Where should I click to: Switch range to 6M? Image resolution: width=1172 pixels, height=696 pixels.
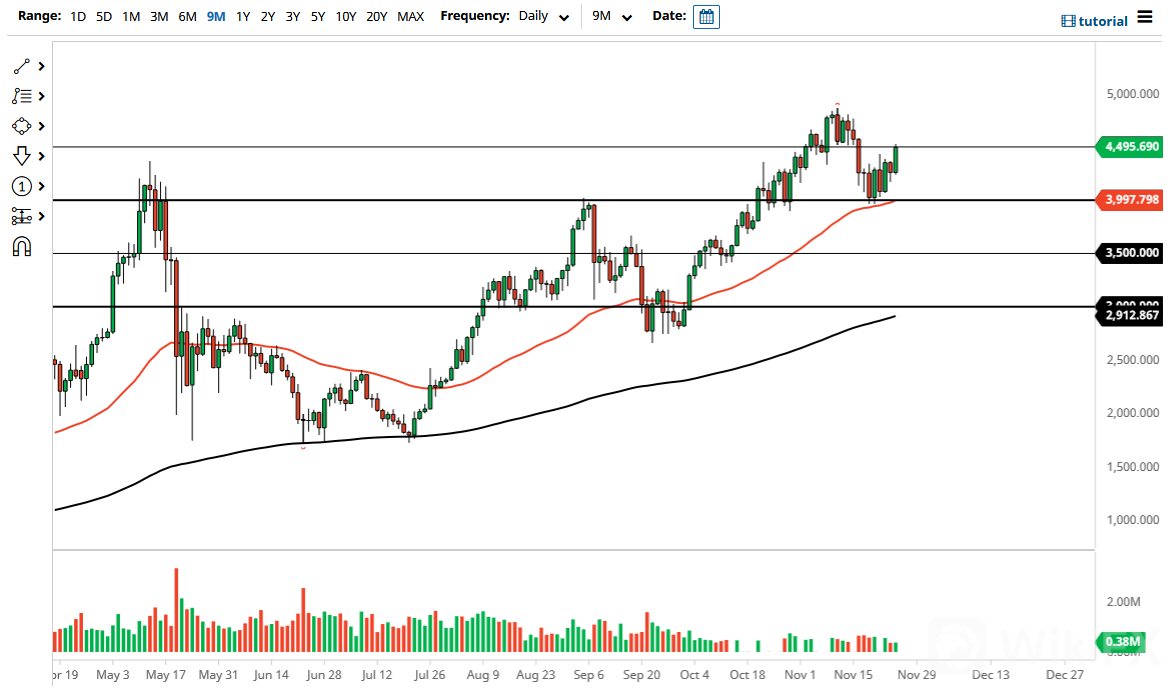[x=187, y=17]
